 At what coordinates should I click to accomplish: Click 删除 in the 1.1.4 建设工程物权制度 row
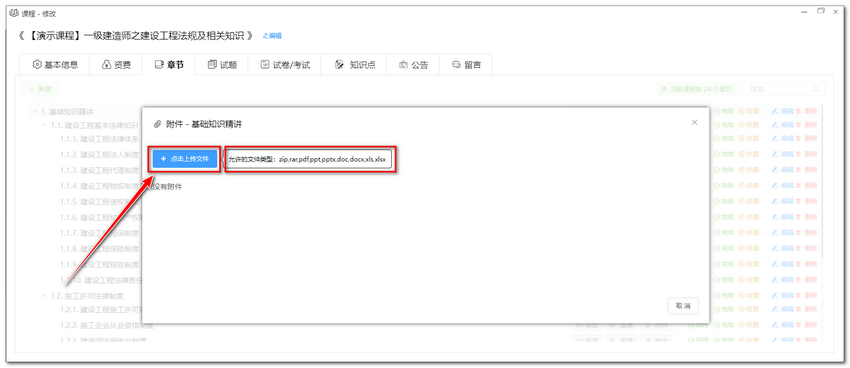(x=807, y=186)
